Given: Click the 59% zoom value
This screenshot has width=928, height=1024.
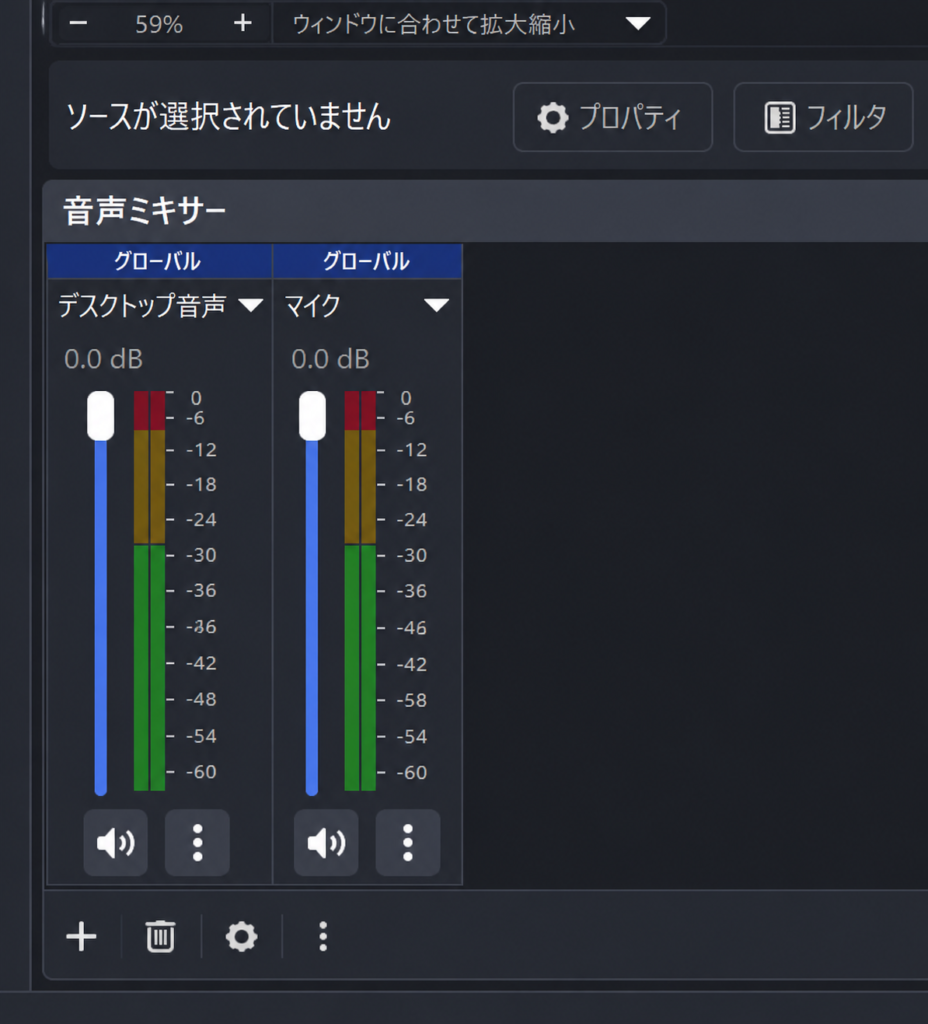Looking at the screenshot, I should coord(159,24).
